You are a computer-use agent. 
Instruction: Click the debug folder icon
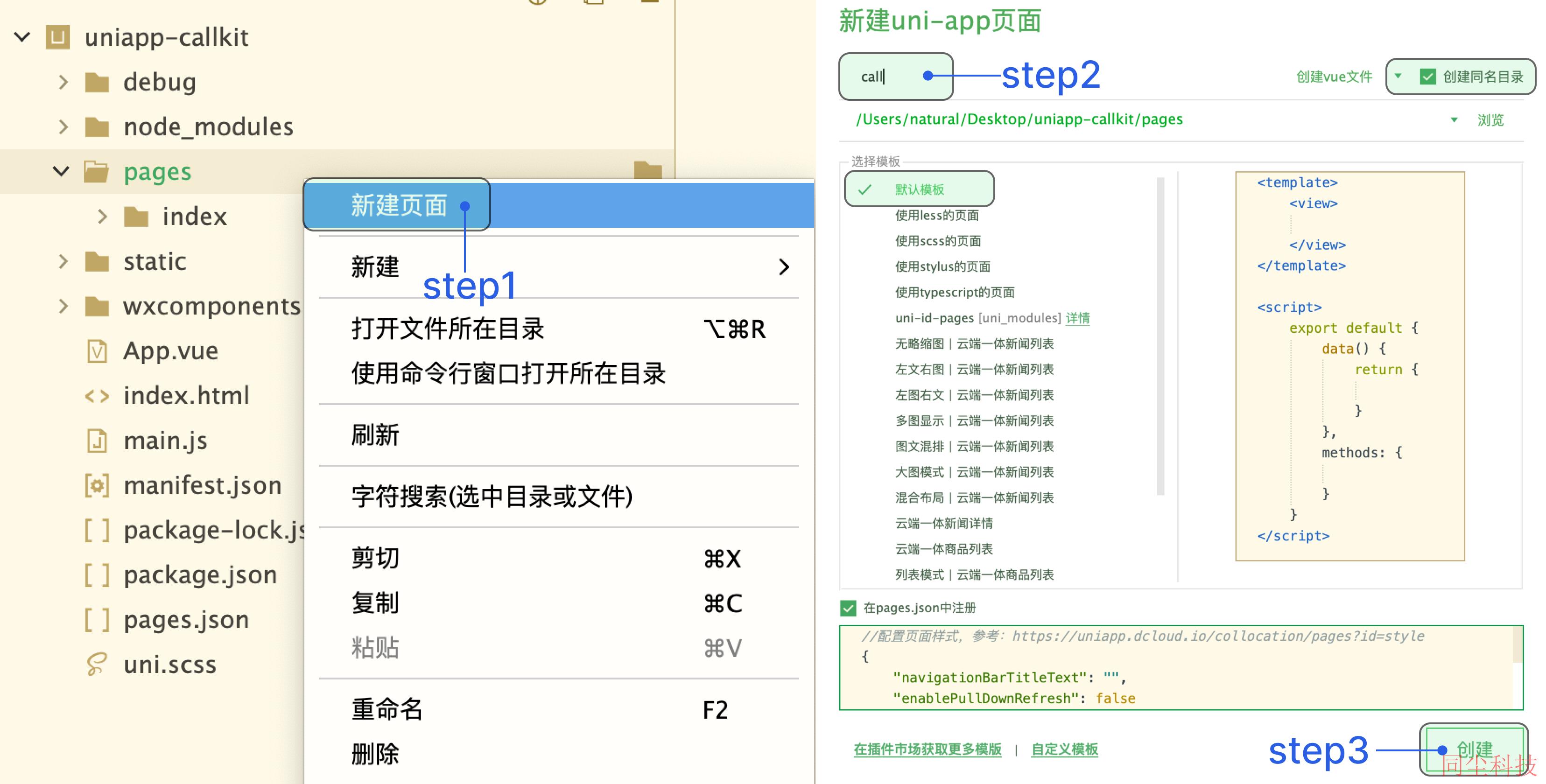coord(97,82)
